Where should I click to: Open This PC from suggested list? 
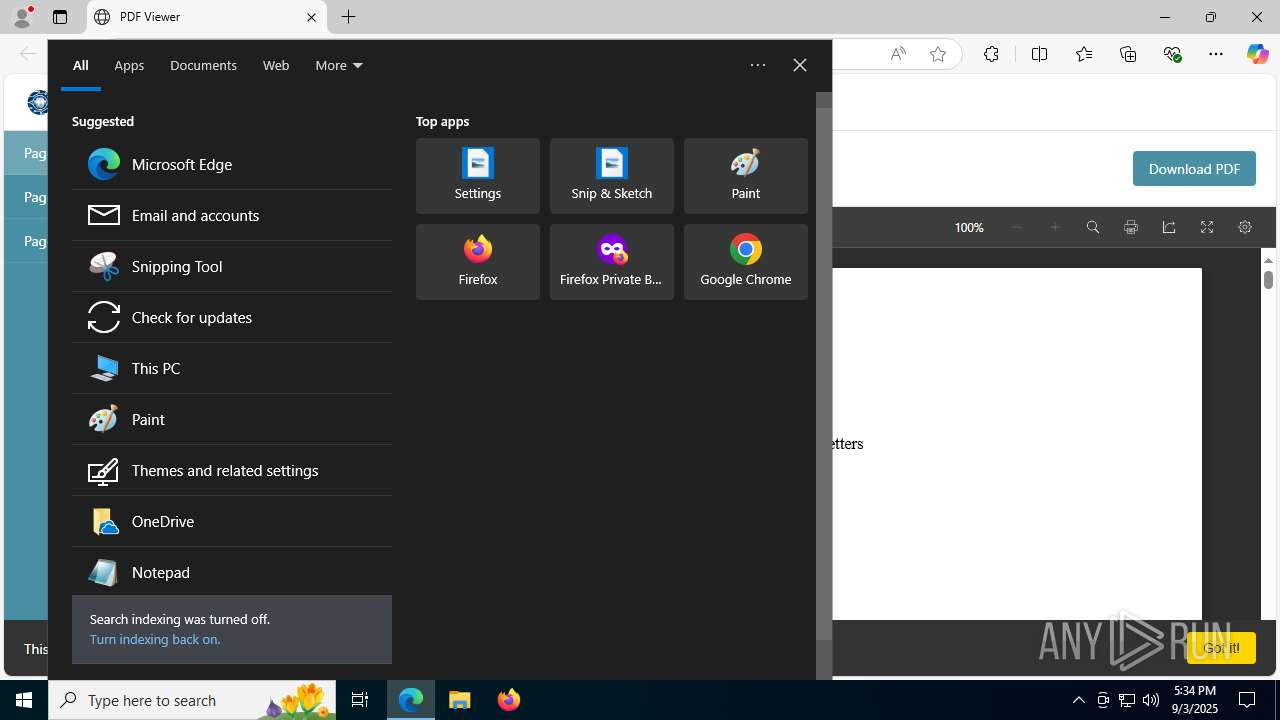(x=231, y=368)
